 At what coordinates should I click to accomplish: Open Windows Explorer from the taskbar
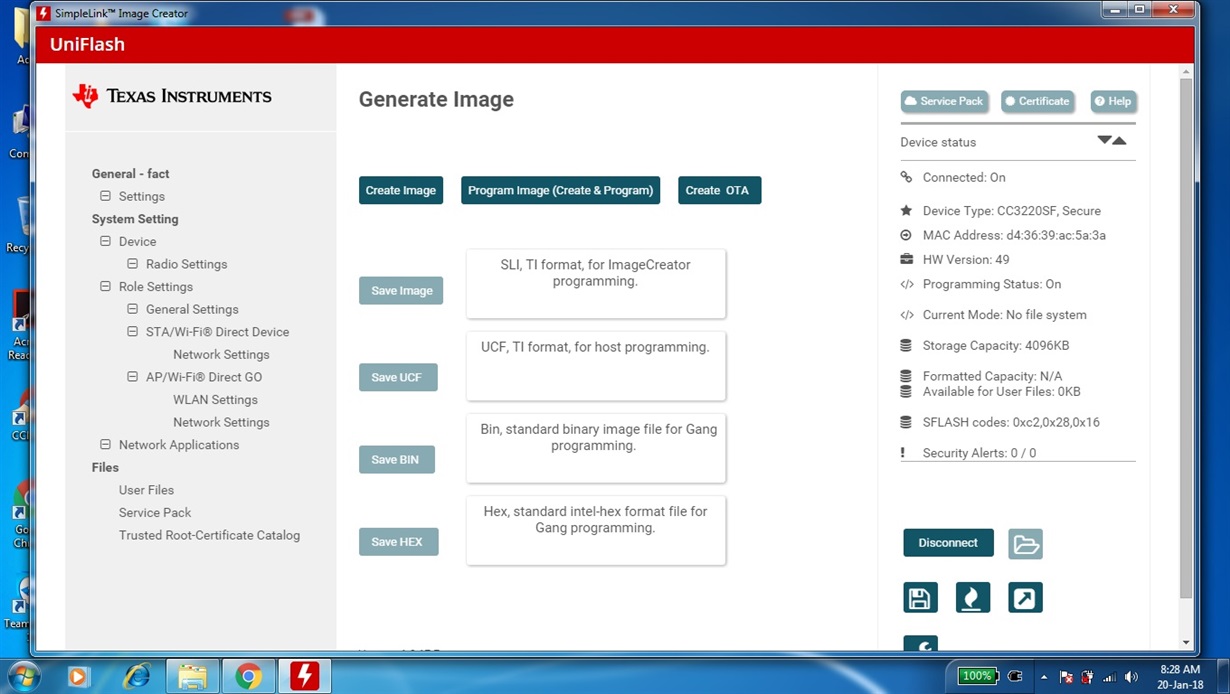coord(192,677)
